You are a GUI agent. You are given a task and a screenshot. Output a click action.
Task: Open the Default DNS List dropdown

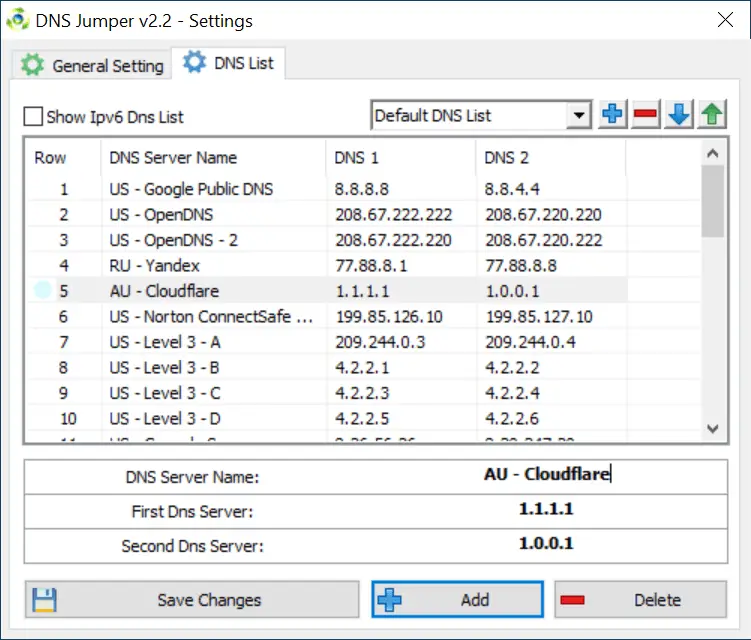[x=481, y=115]
